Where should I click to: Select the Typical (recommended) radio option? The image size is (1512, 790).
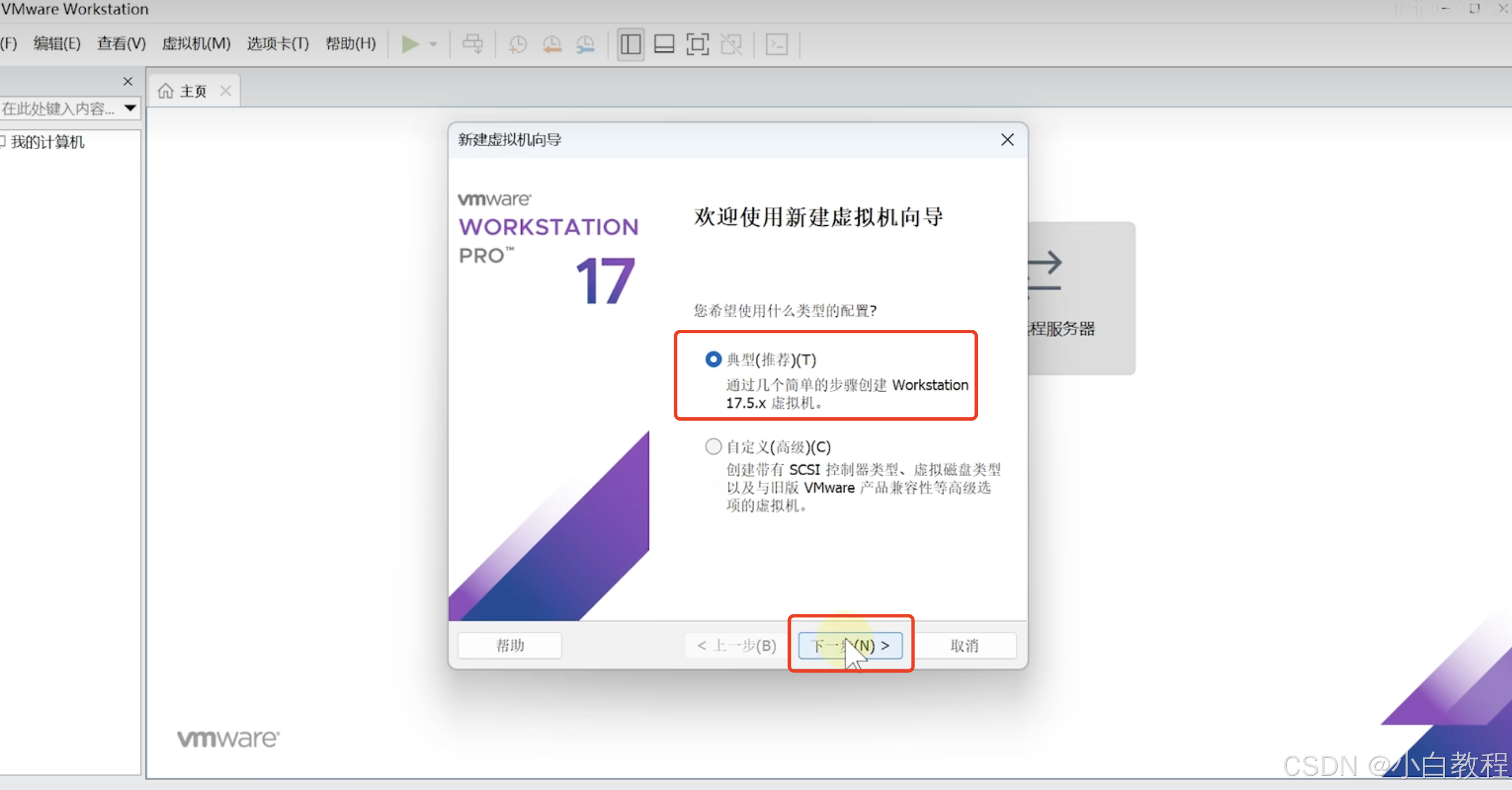pyautogui.click(x=713, y=359)
